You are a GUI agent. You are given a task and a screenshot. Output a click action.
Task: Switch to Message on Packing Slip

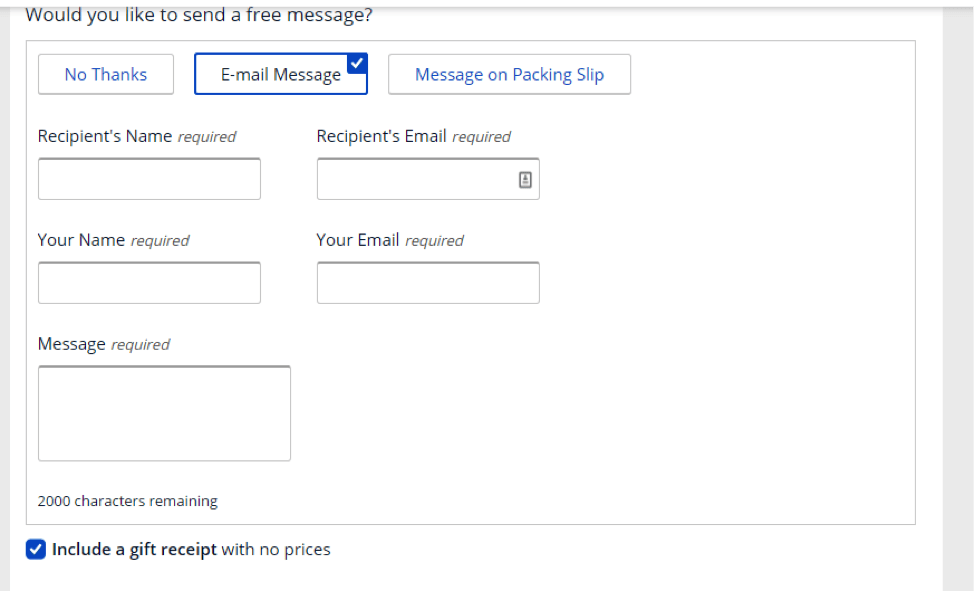[x=509, y=75]
